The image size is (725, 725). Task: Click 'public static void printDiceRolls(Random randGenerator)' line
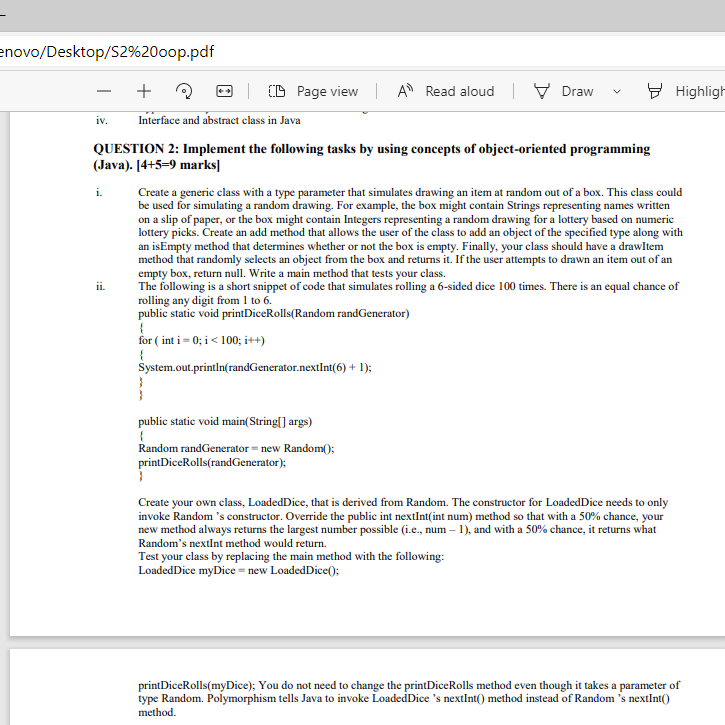coord(274,313)
